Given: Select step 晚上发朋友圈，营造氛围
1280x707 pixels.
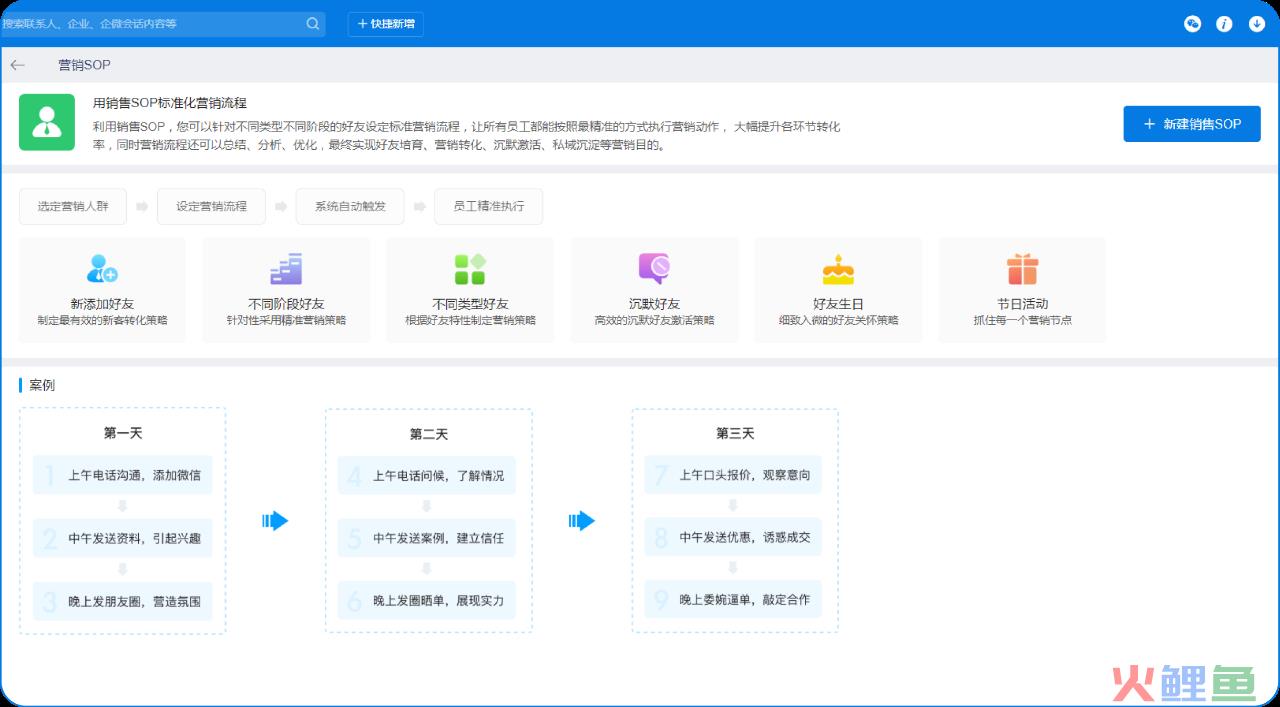Looking at the screenshot, I should tap(122, 602).
